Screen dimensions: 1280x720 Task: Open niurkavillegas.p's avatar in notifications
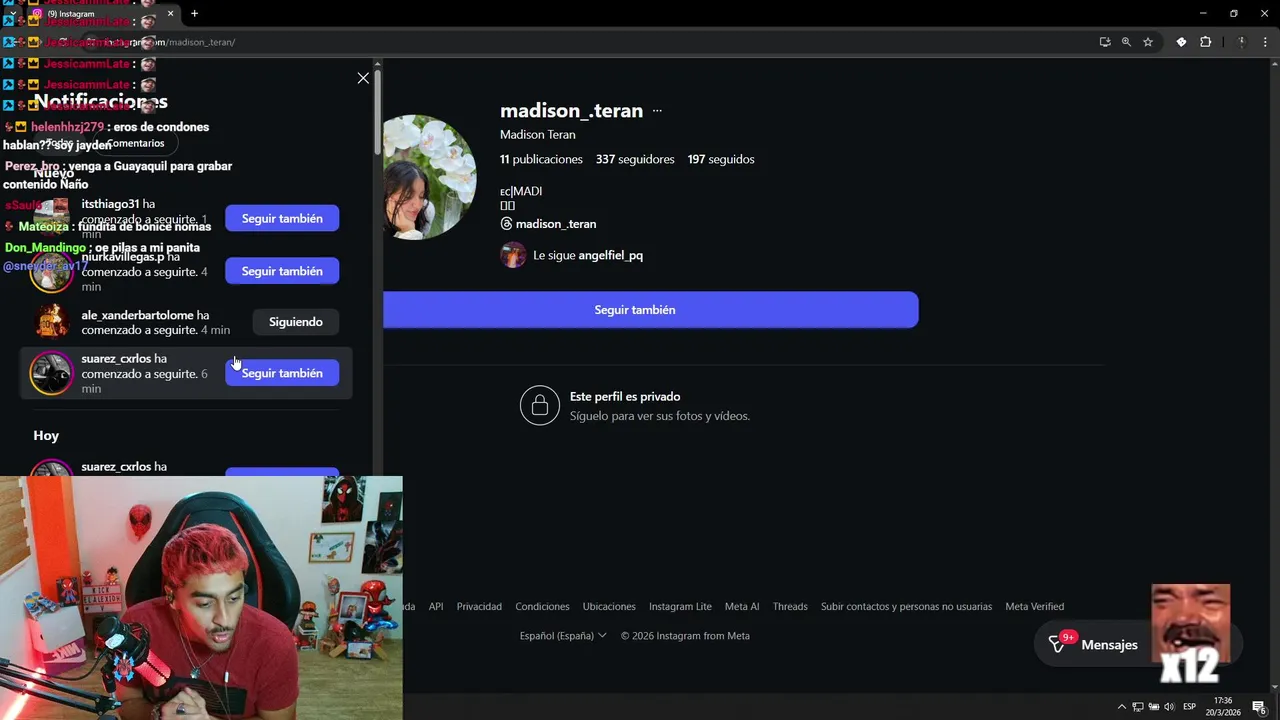tap(51, 271)
